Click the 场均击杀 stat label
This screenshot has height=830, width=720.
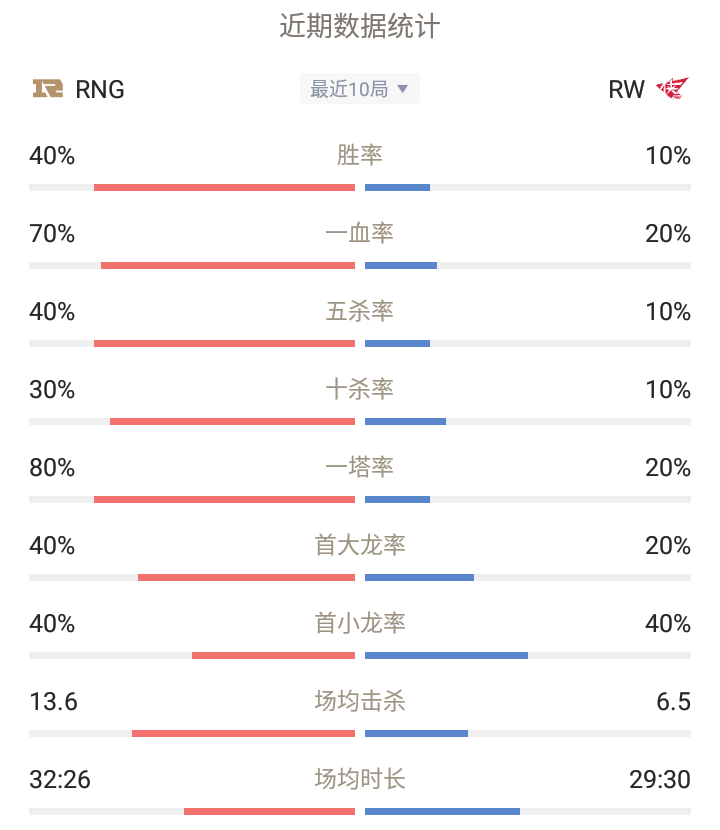(359, 701)
